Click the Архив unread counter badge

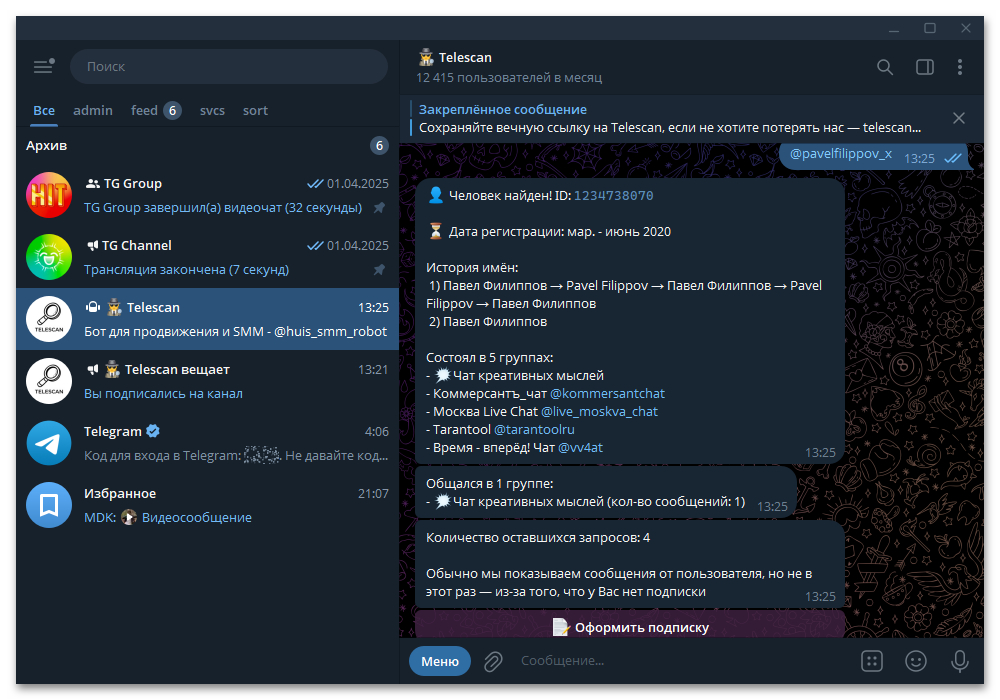379,146
